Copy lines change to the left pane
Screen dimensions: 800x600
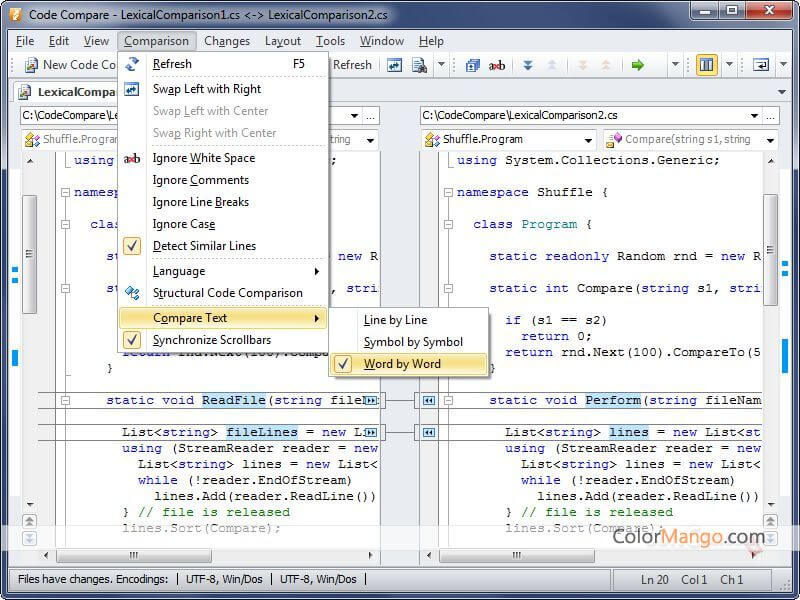tap(429, 433)
